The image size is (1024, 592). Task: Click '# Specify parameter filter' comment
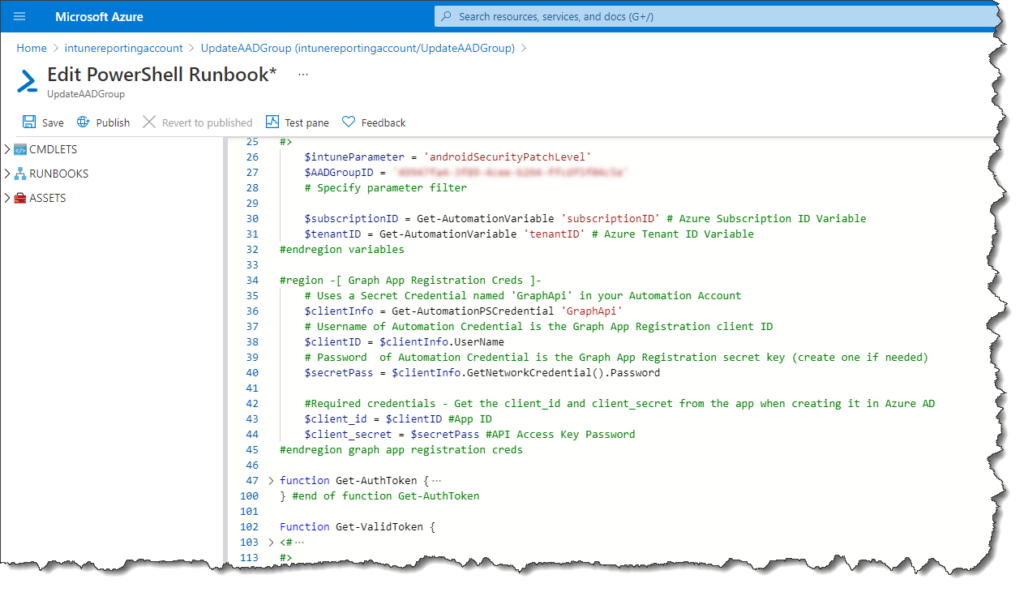click(x=385, y=188)
